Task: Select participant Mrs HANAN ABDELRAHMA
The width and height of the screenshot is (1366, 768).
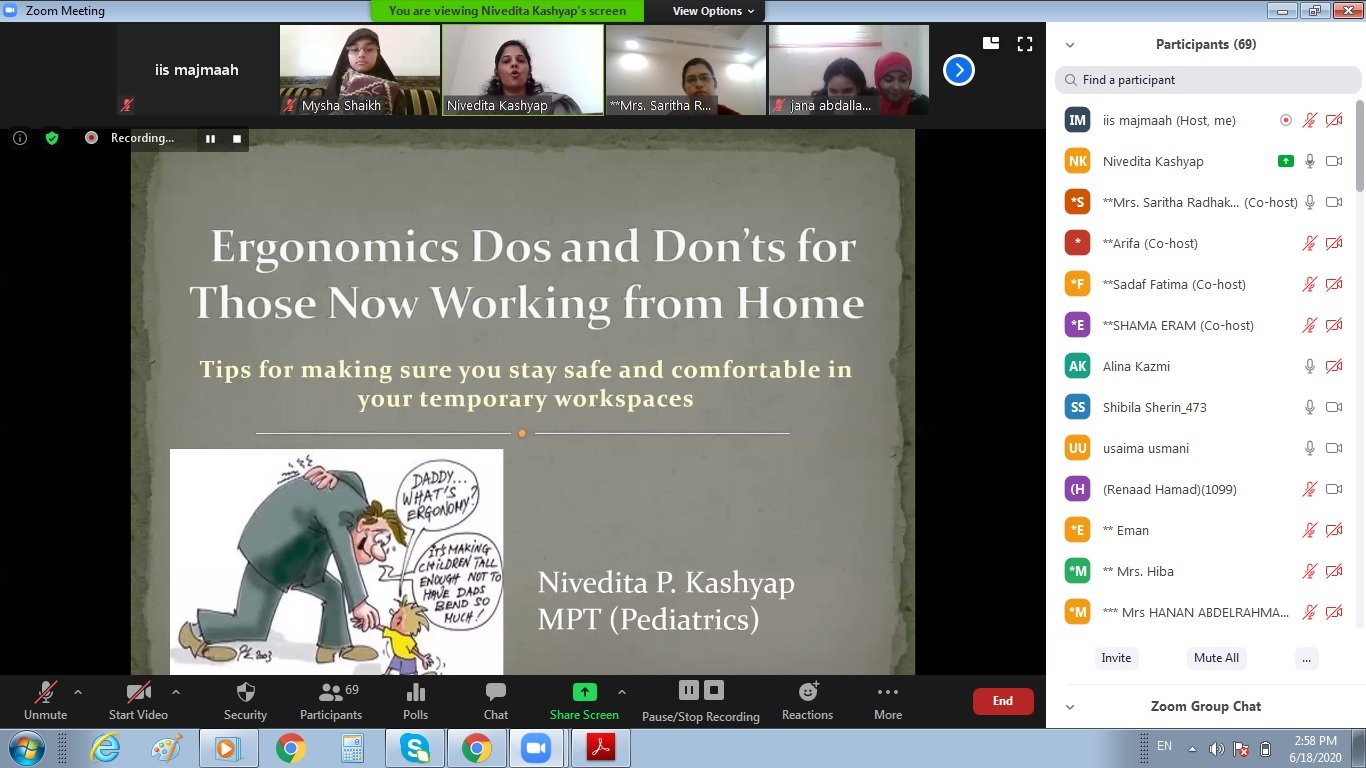Action: (x=1204, y=612)
